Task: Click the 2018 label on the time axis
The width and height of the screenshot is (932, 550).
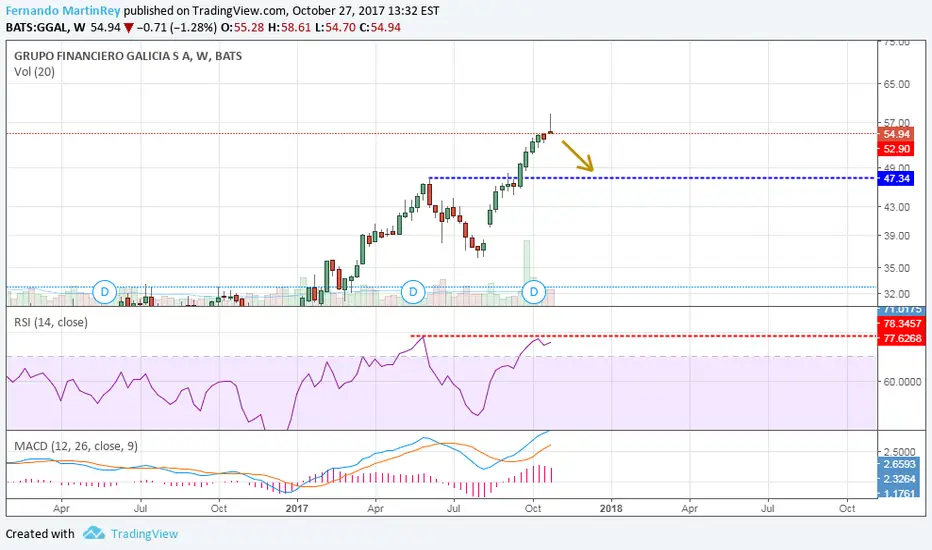Action: [611, 508]
